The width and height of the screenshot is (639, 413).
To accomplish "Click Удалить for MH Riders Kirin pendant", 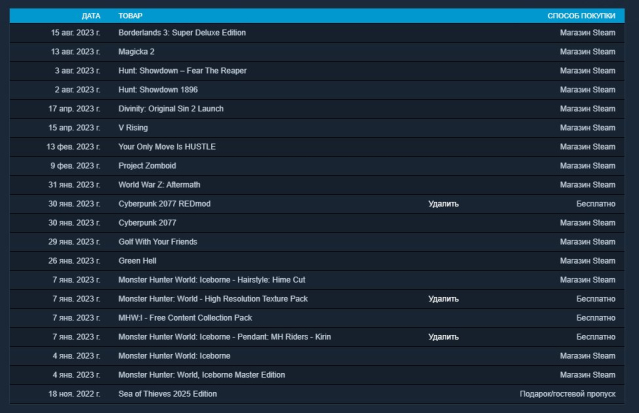I will 443,337.
